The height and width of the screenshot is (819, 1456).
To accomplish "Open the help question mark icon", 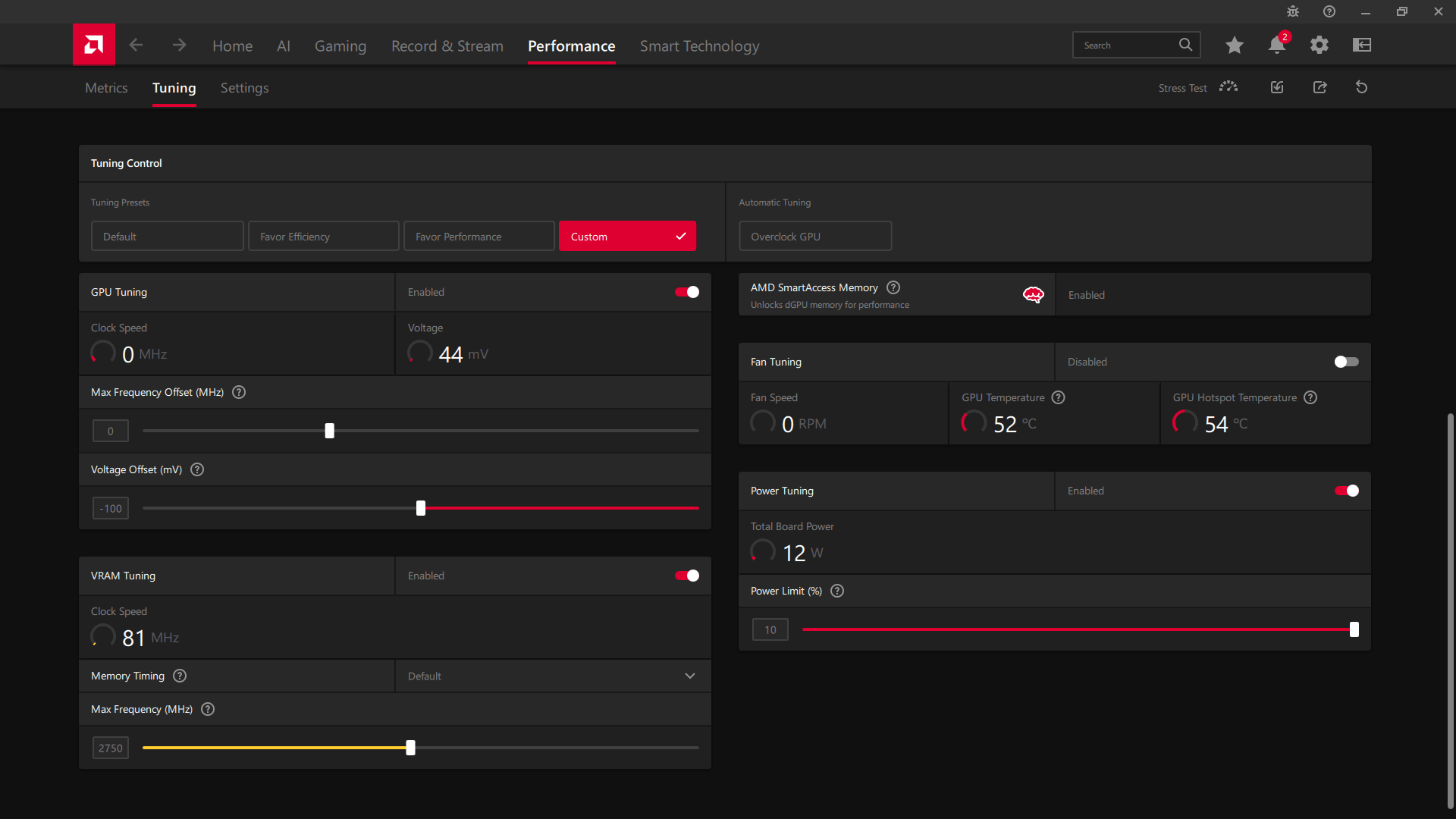I will tap(1329, 11).
